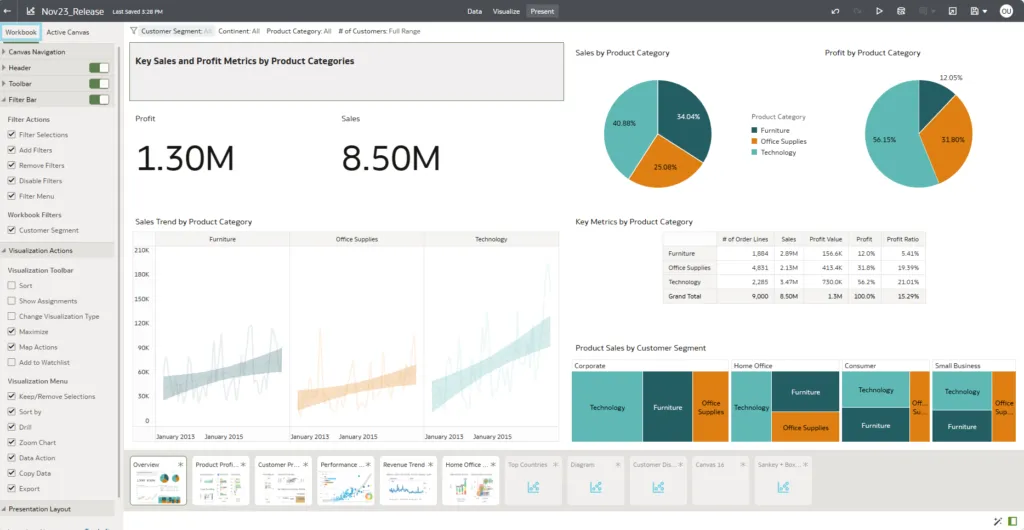Image resolution: width=1024 pixels, height=530 pixels.
Task: Click the refresh data icon
Action: coord(901,11)
